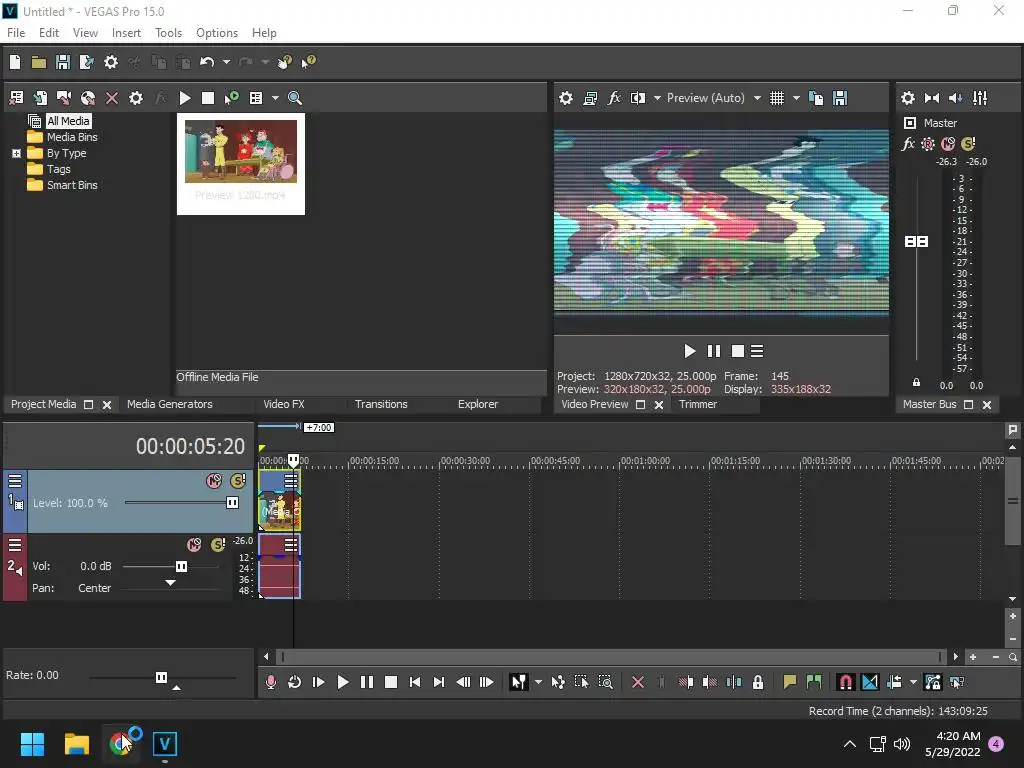1024x768 pixels.
Task: Solo the Master bus
Action: (968, 144)
